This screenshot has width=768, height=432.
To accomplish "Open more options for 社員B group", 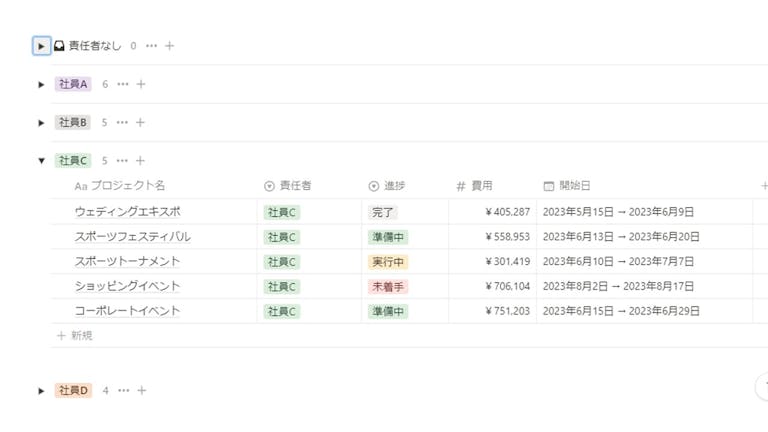I will [x=122, y=122].
